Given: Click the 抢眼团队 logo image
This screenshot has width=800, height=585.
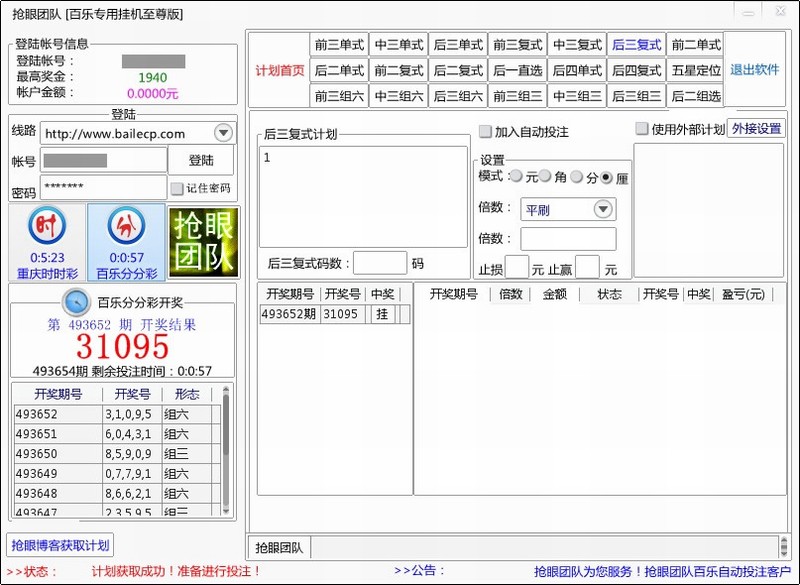Looking at the screenshot, I should pos(204,241).
